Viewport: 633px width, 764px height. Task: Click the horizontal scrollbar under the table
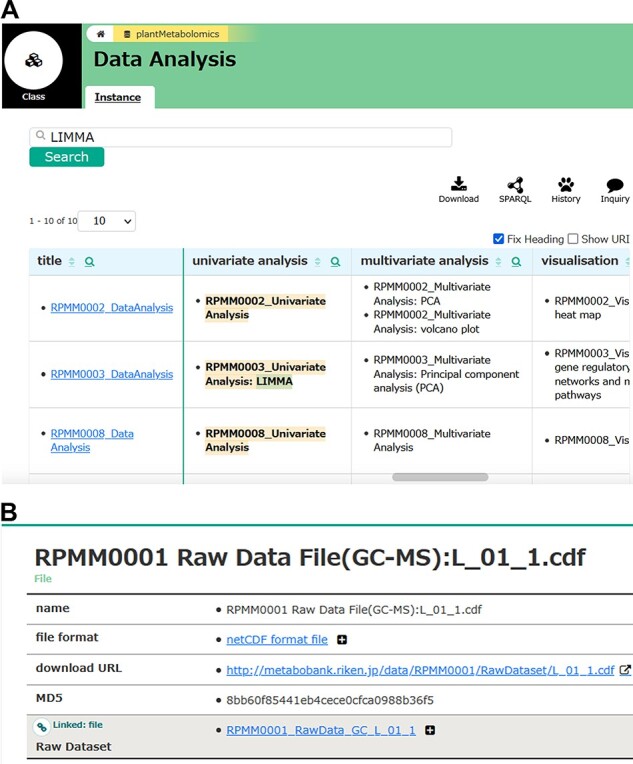pyautogui.click(x=440, y=477)
